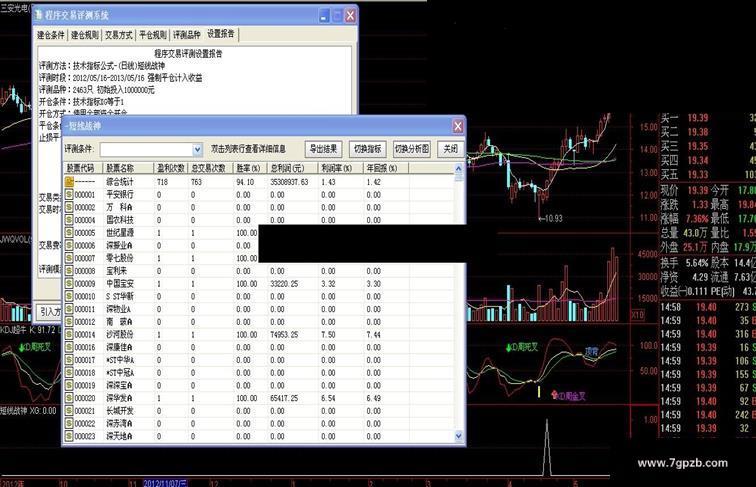The height and width of the screenshot is (487, 756).
Task: Click the S icon for stock 000016
Action: tap(69, 347)
